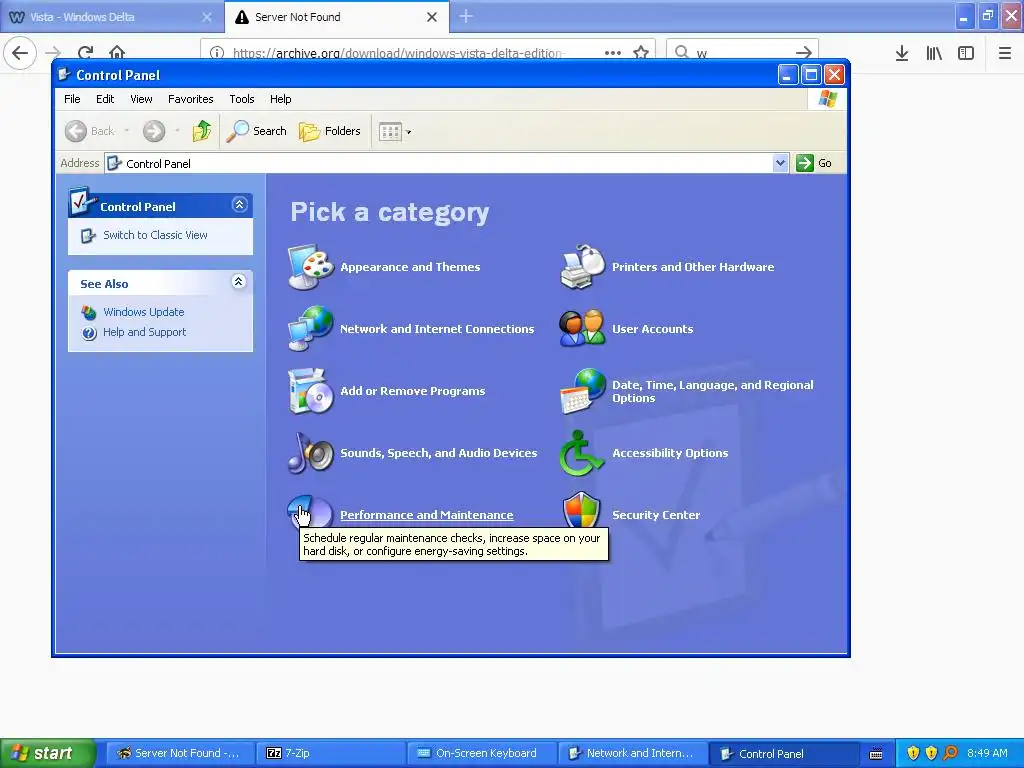Open Windows Update from See Also
The height and width of the screenshot is (768, 1024).
click(x=144, y=312)
